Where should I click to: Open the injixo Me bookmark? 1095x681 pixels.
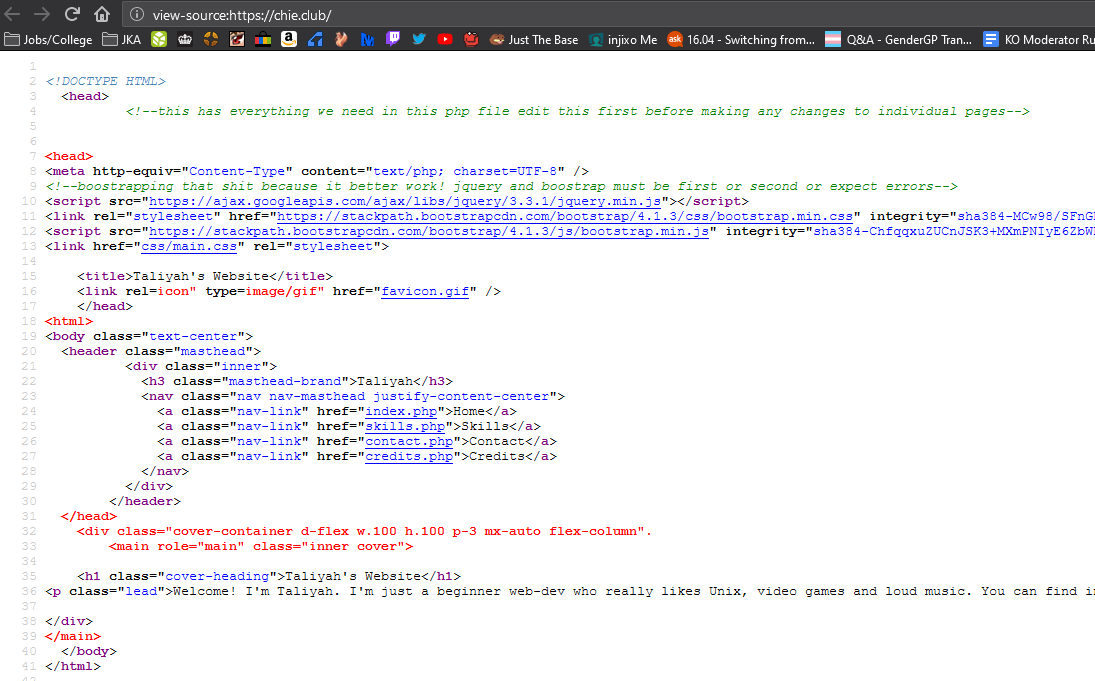(623, 40)
